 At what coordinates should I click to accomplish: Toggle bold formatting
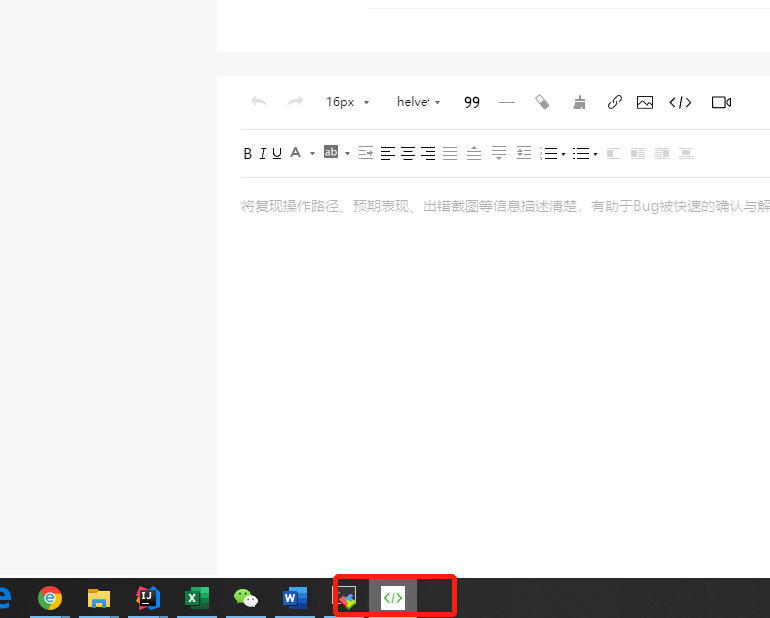248,154
